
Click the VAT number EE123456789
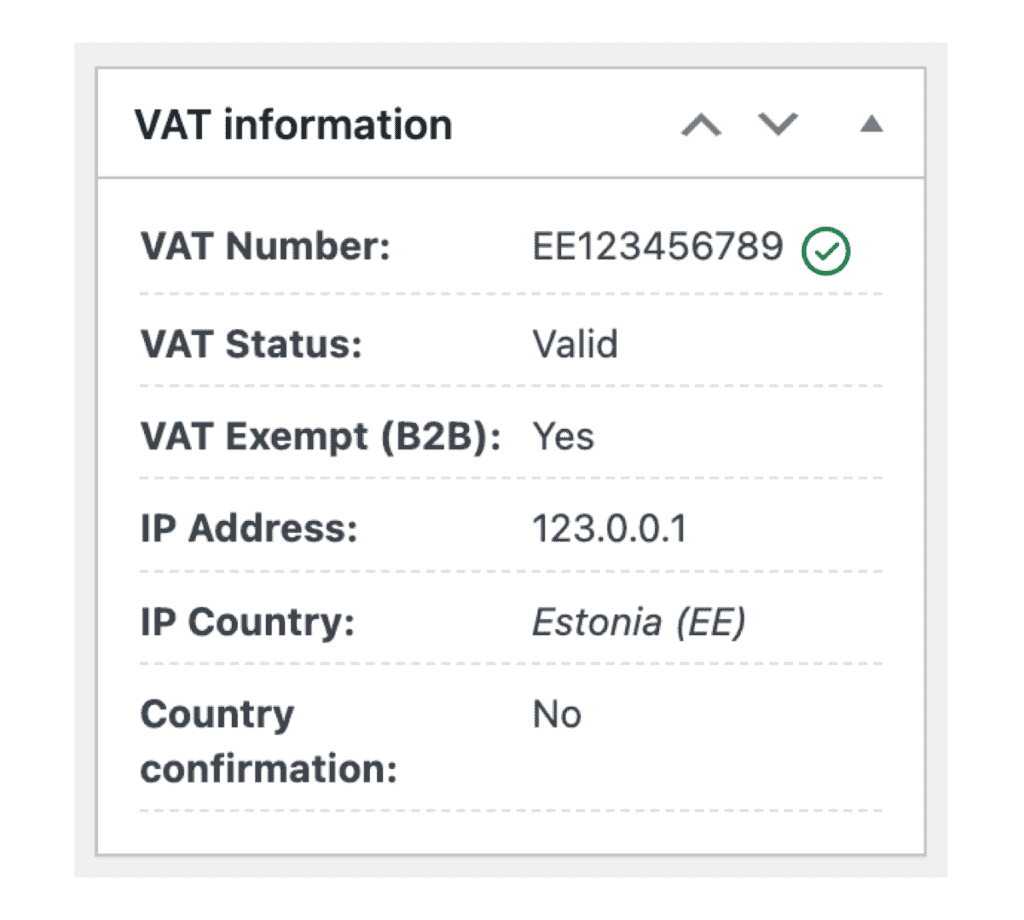pyautogui.click(x=655, y=247)
